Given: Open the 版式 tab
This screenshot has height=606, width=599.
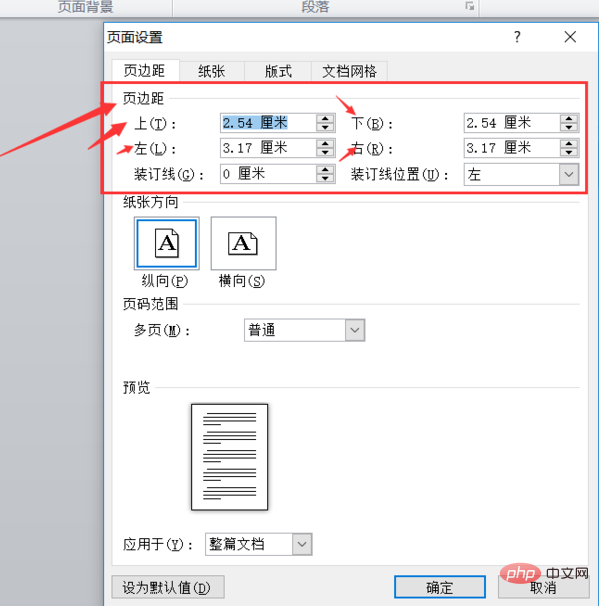Looking at the screenshot, I should [x=278, y=71].
